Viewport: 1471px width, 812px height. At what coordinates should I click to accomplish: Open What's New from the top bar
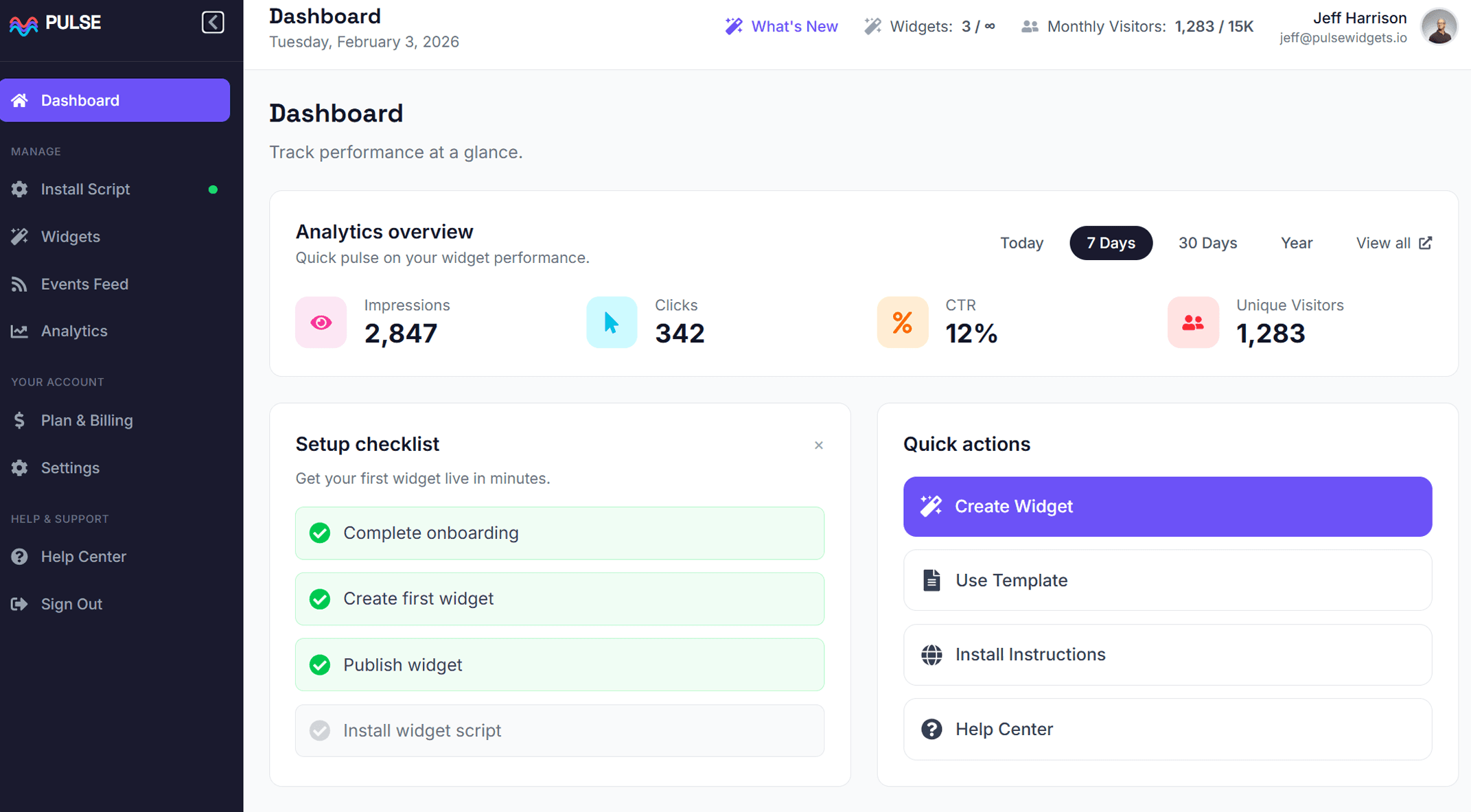point(781,26)
